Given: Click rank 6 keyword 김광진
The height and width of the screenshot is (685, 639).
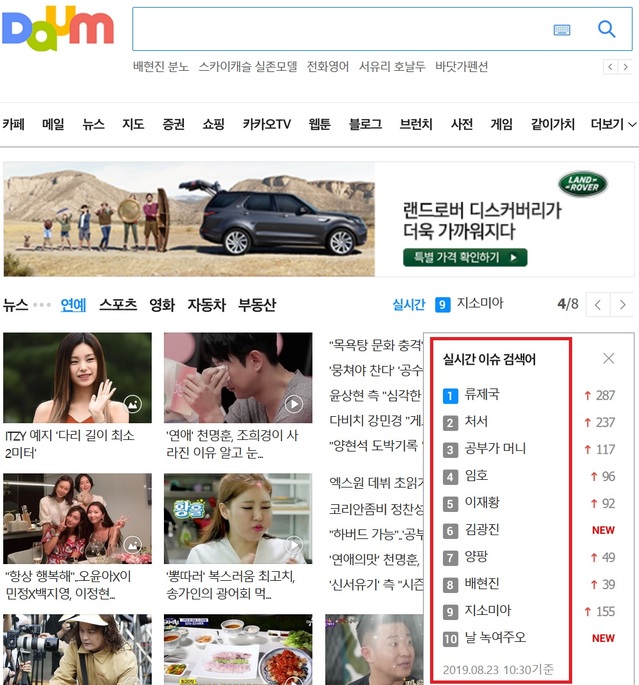Looking at the screenshot, I should click(x=482, y=529).
